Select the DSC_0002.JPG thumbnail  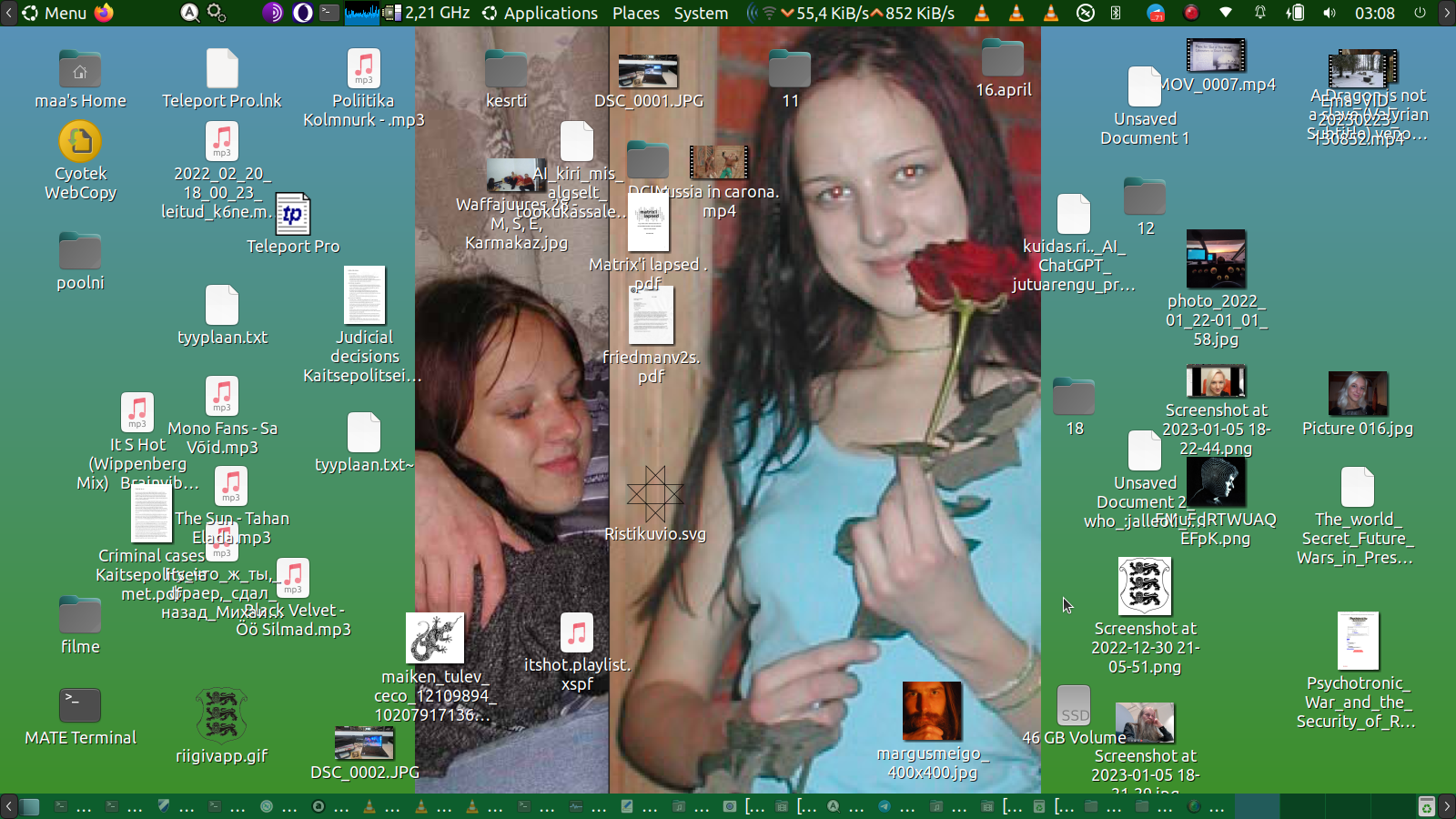[364, 753]
